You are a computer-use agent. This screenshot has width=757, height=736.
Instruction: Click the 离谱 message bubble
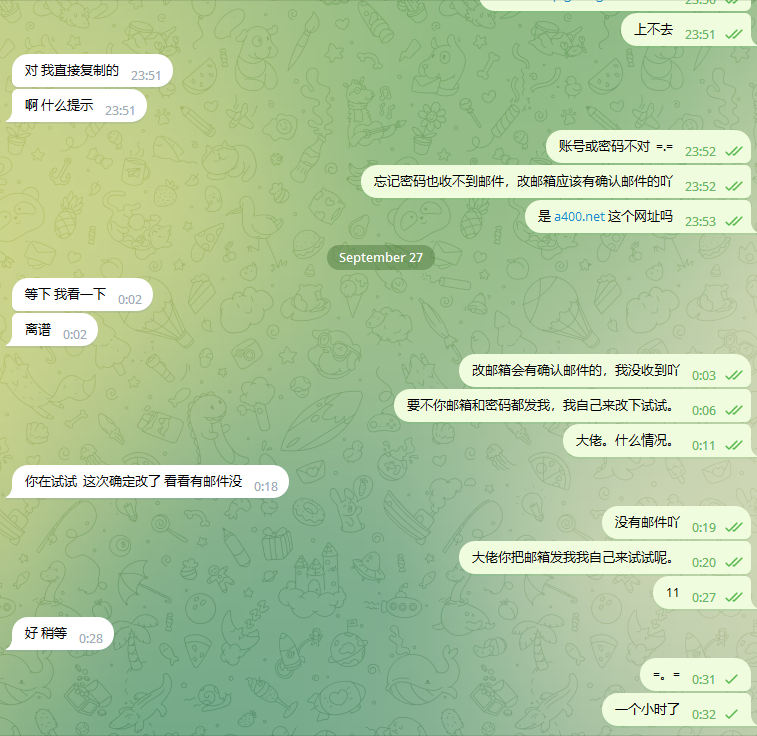point(52,330)
